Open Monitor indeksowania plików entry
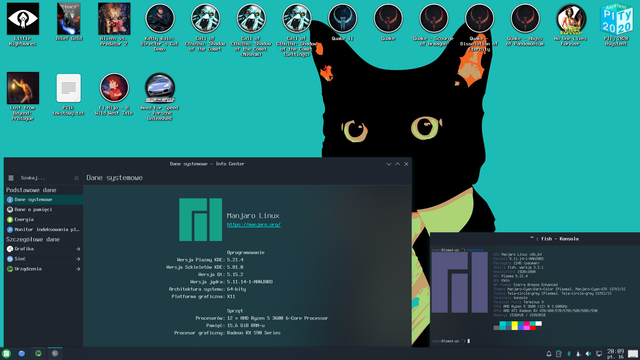Screen dimensions: 640x360 (x=44, y=230)
